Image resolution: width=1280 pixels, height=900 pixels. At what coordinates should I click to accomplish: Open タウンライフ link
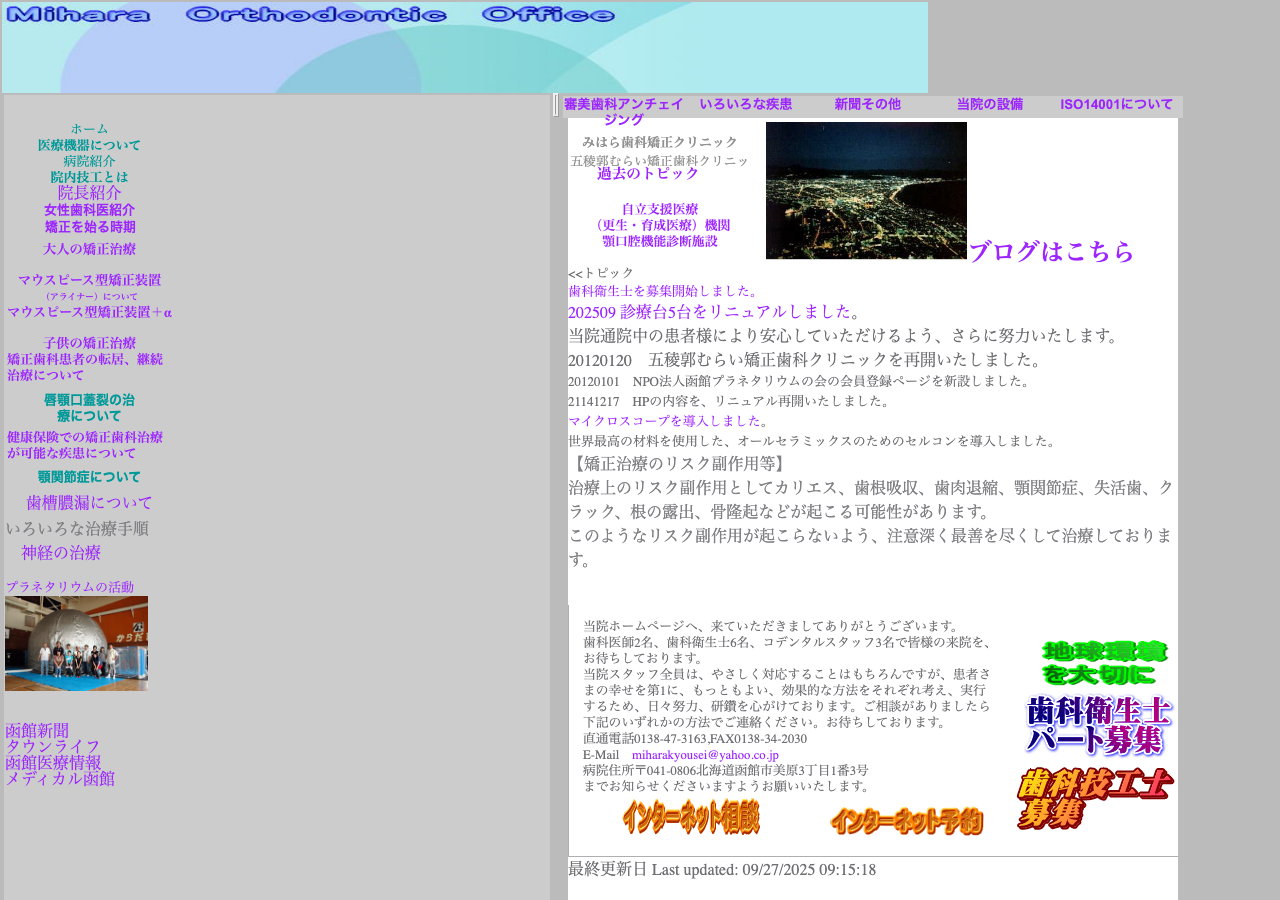click(53, 746)
